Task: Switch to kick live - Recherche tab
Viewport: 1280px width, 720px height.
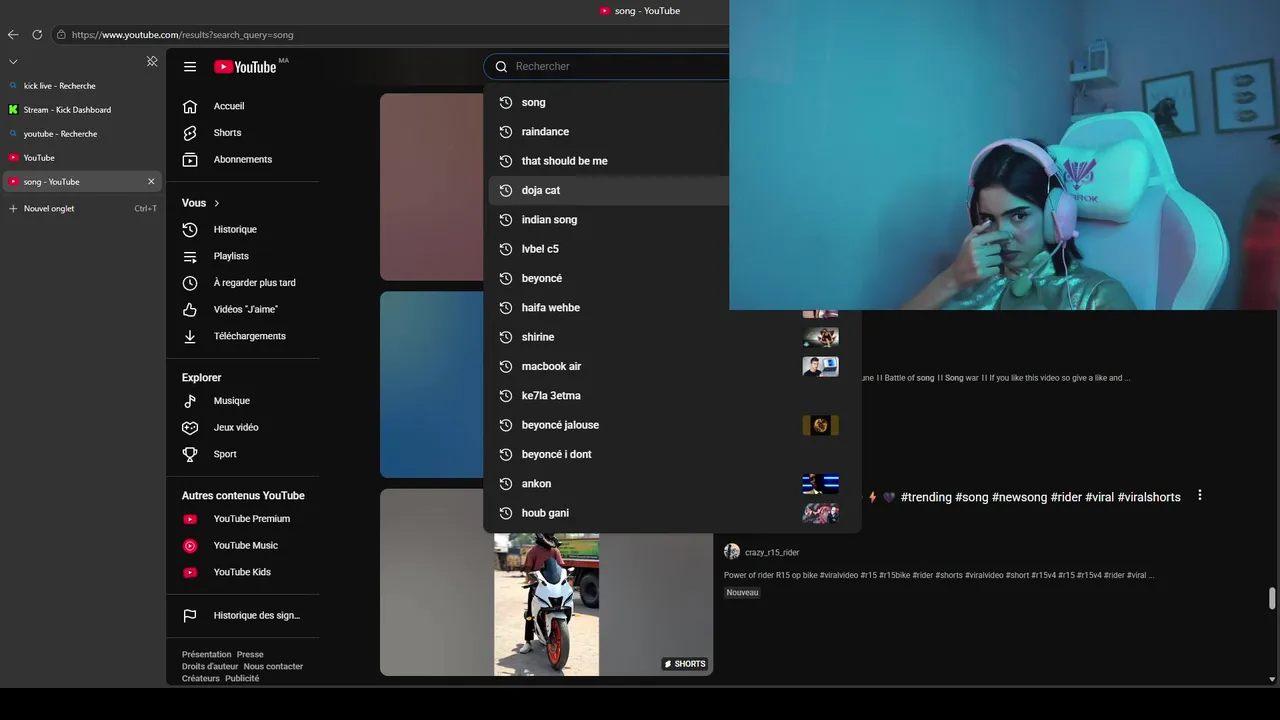Action: coord(82,86)
